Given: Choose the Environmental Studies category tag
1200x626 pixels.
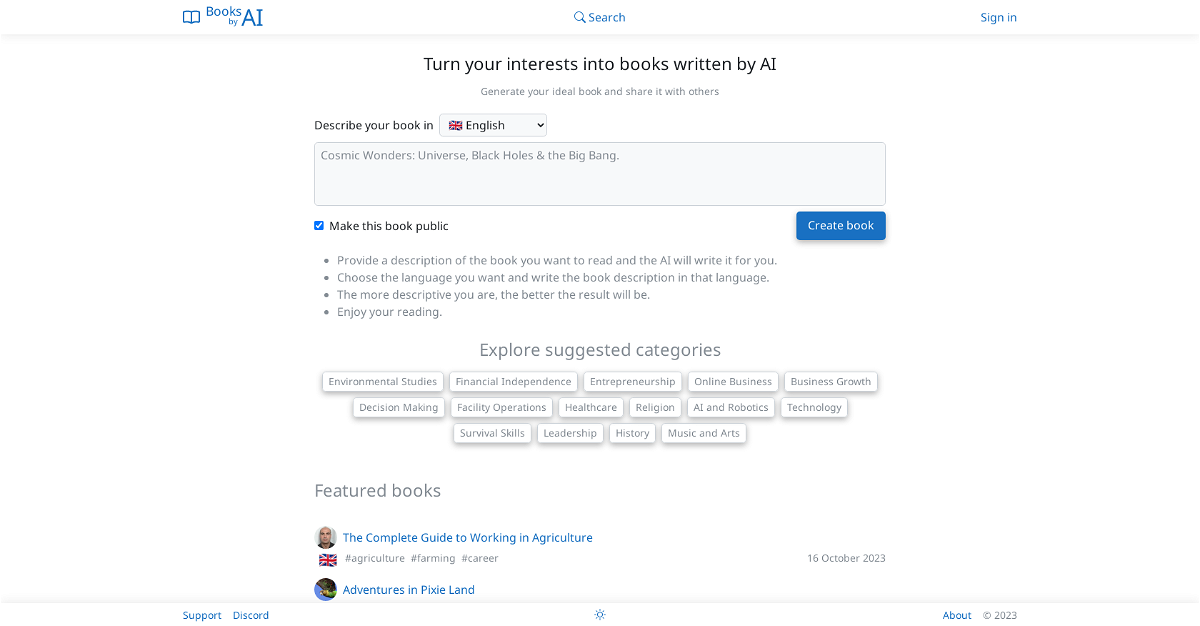Looking at the screenshot, I should [x=383, y=382].
